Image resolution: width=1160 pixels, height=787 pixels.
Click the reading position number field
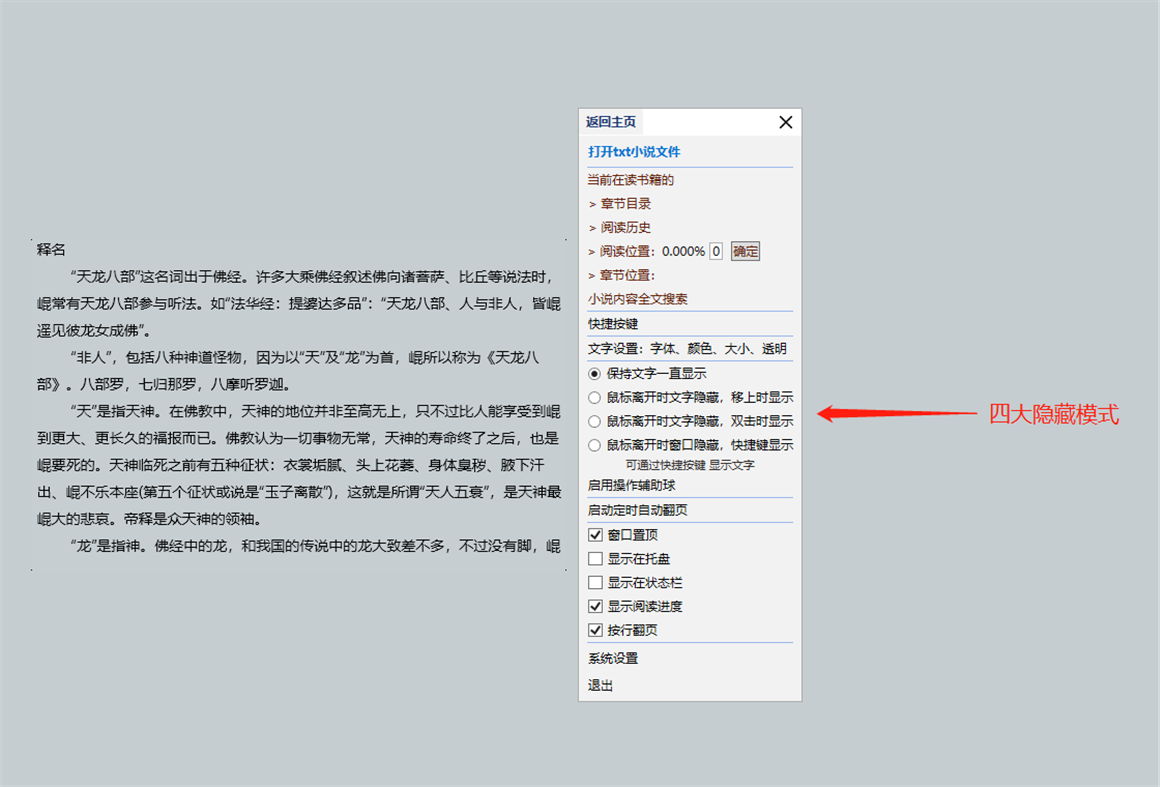pos(714,250)
